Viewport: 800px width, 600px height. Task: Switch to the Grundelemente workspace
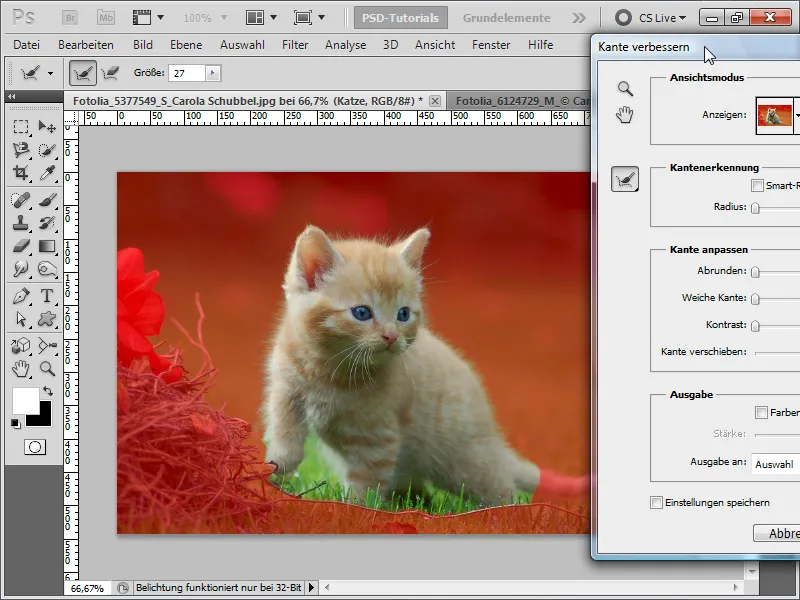(x=506, y=18)
